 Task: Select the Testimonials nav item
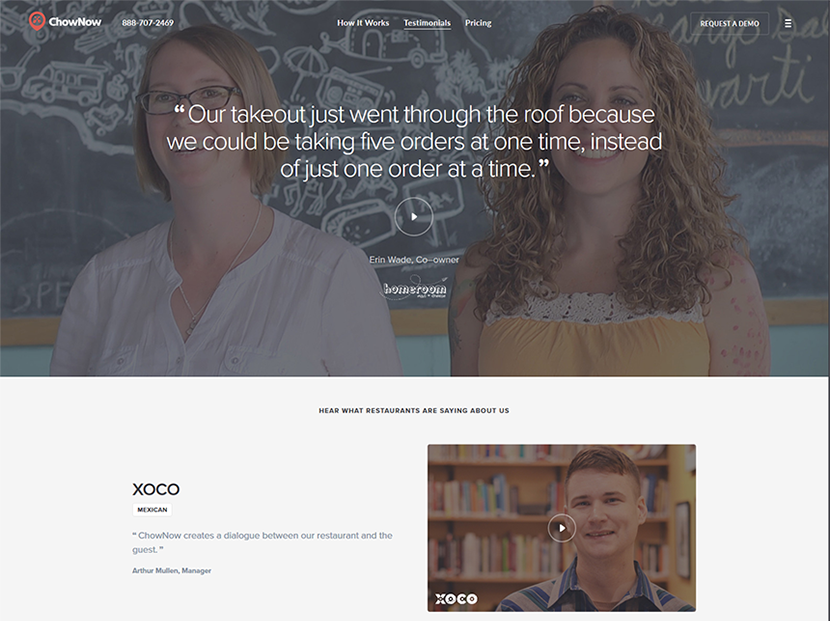click(x=427, y=23)
